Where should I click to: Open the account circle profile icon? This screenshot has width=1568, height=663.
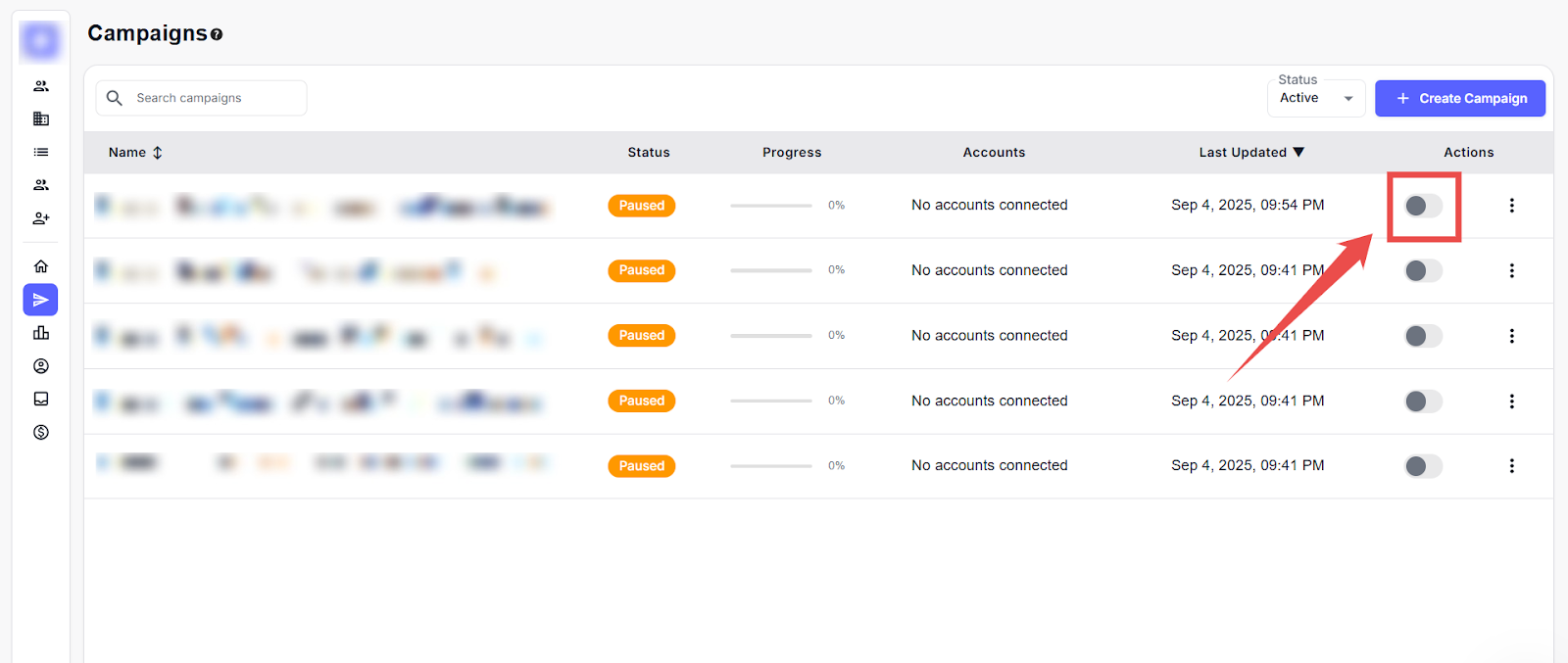point(41,366)
